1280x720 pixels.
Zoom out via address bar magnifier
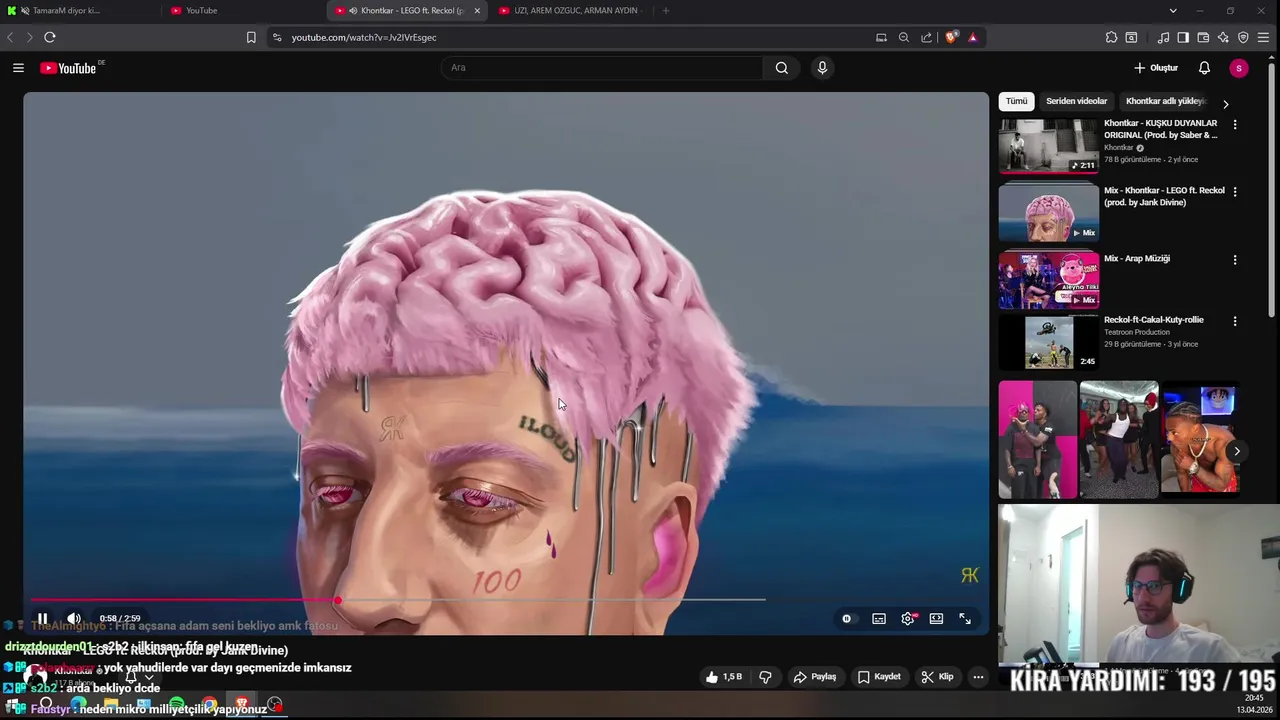904,37
